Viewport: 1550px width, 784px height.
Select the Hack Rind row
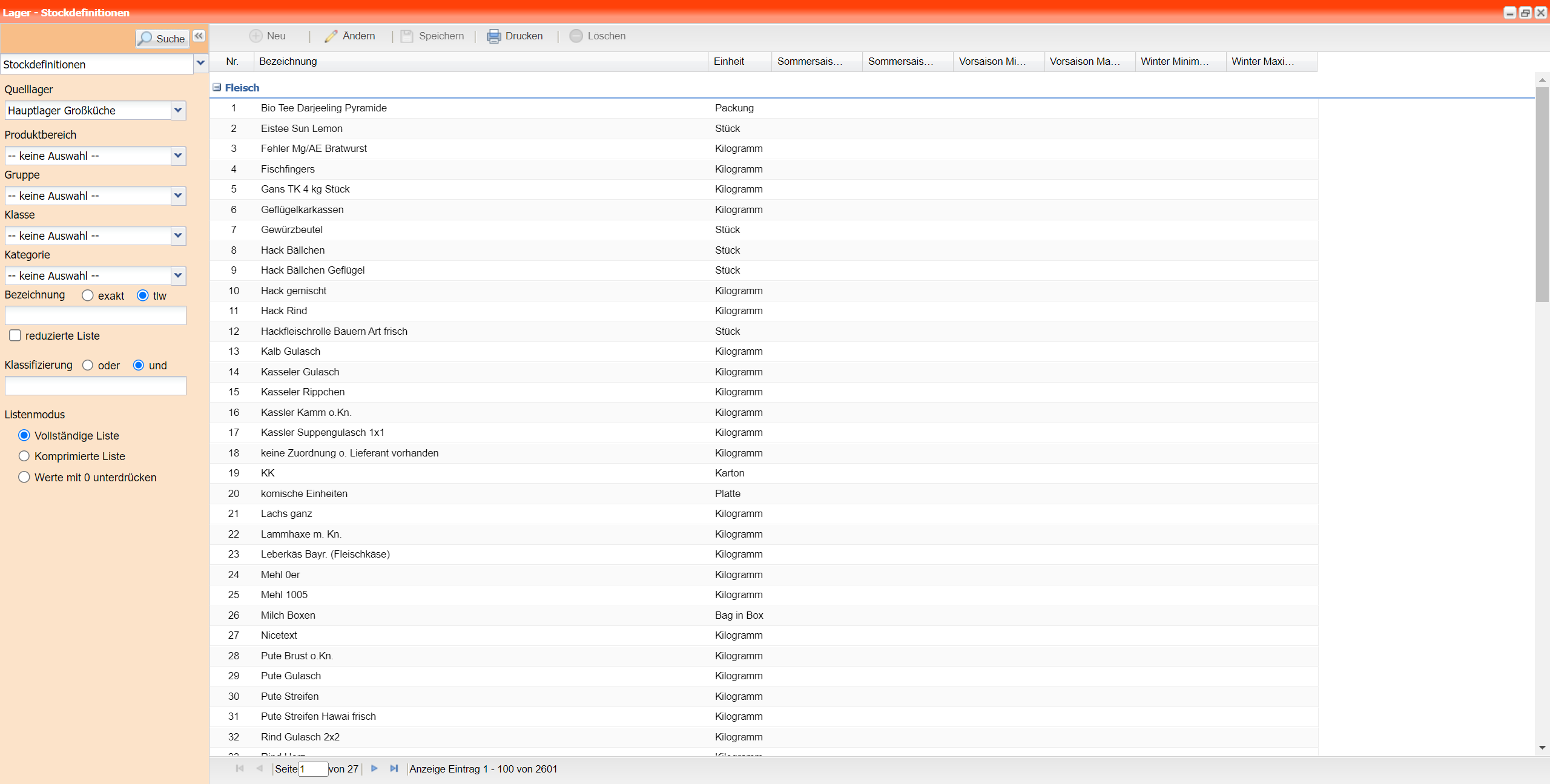[284, 311]
